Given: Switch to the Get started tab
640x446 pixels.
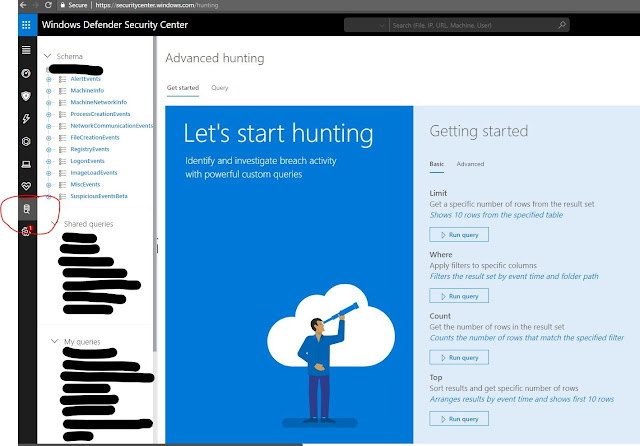Looking at the screenshot, I should coord(183,88).
